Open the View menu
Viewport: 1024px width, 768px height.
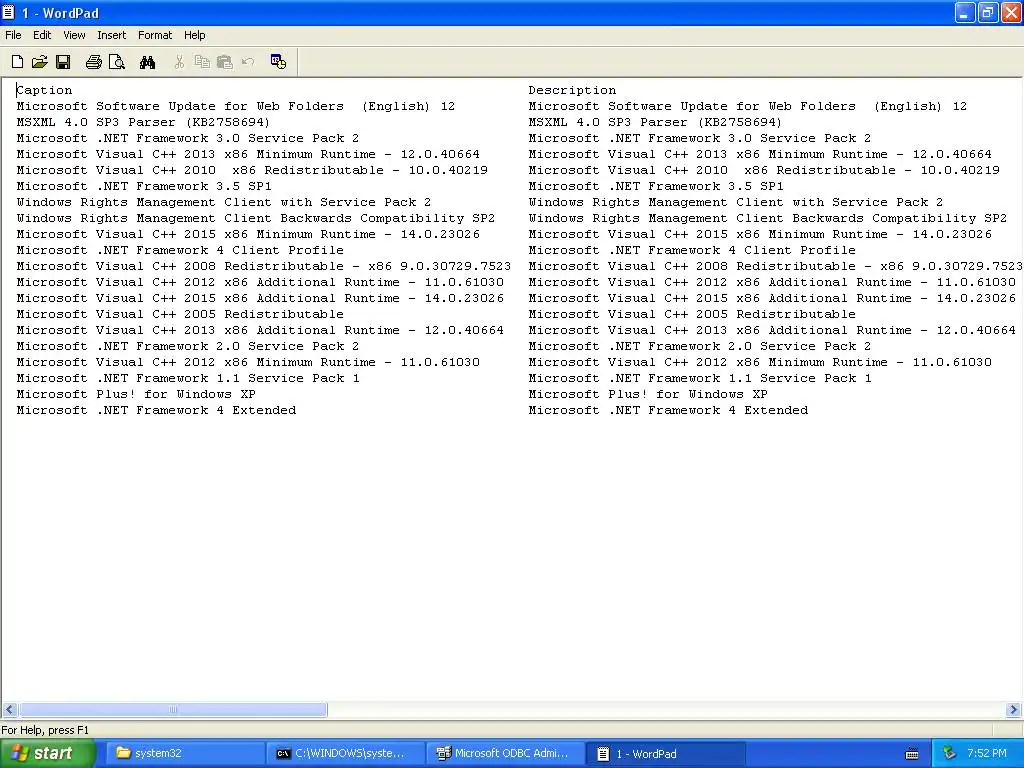(74, 35)
